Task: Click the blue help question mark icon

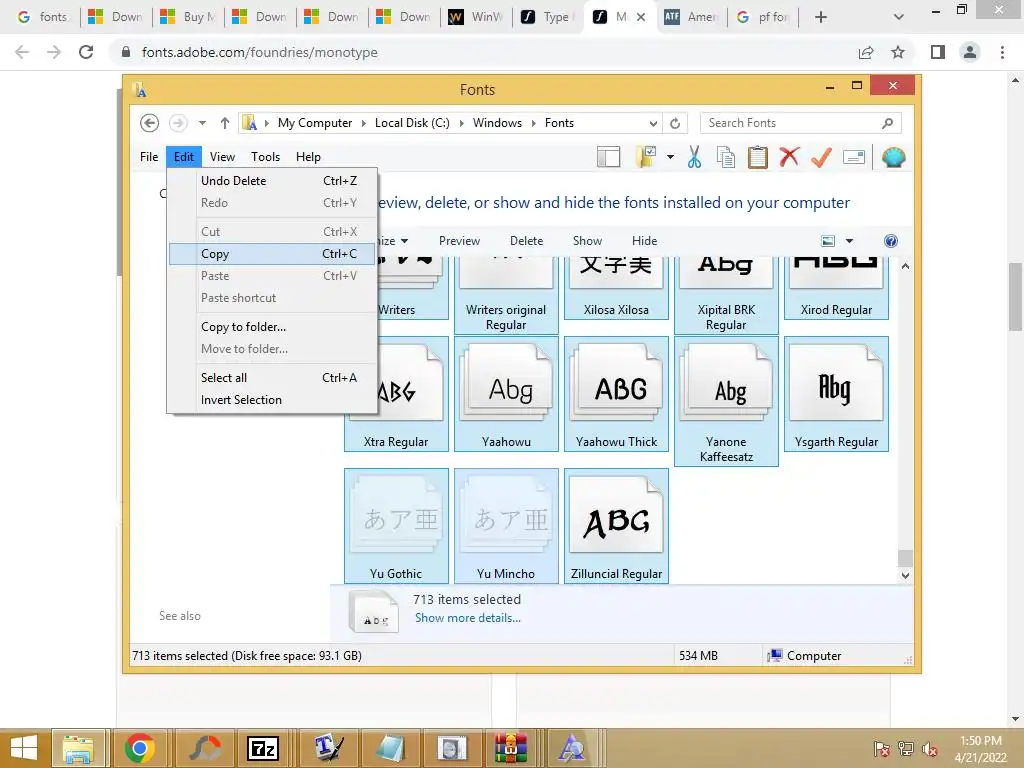Action: point(891,241)
